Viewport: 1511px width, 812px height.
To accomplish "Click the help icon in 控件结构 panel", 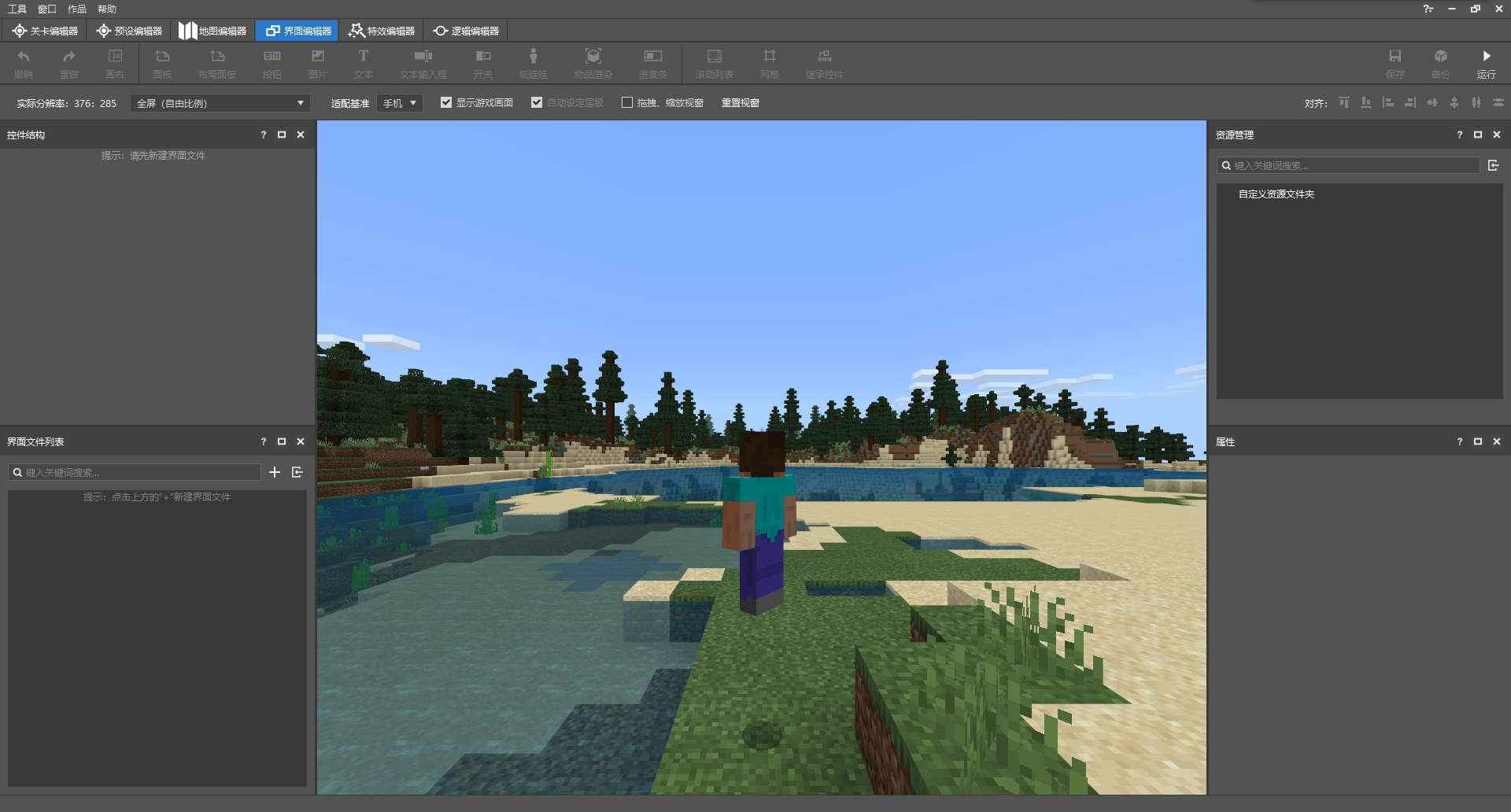I will (x=264, y=135).
